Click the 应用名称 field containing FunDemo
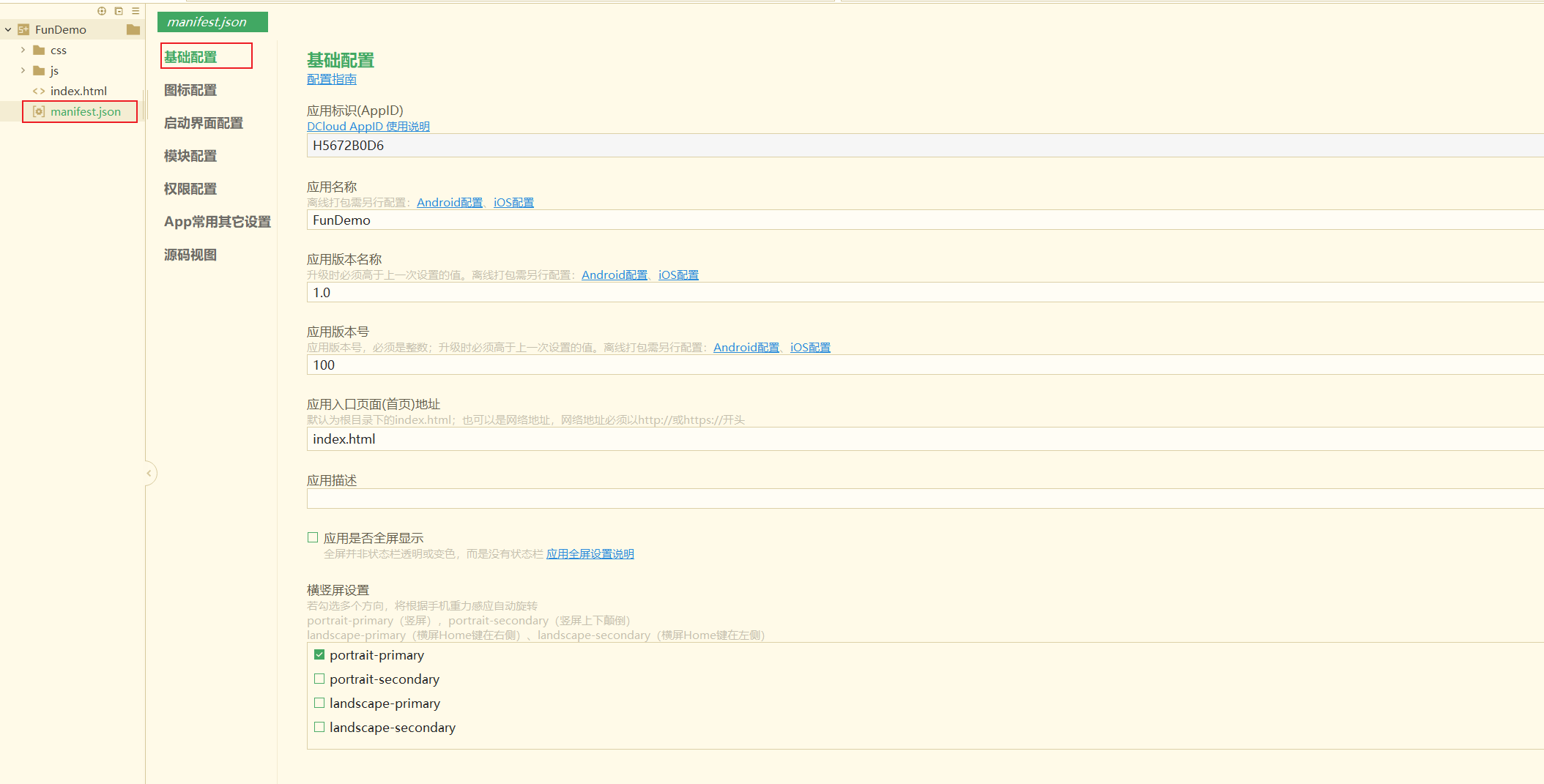 (925, 220)
